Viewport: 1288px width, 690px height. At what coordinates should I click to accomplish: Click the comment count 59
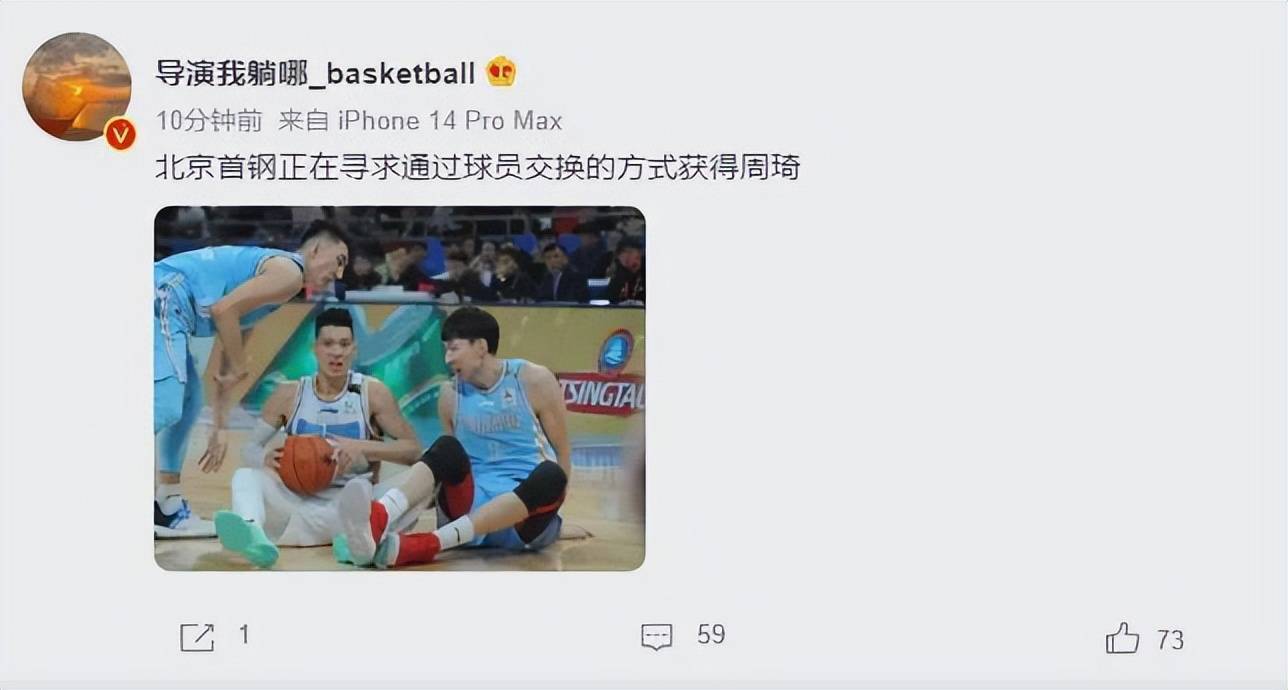pyautogui.click(x=711, y=635)
